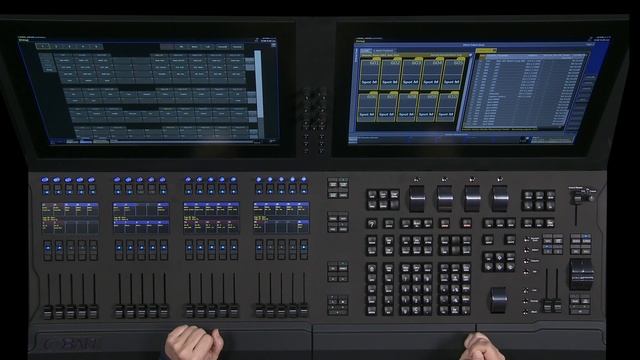Click first blue rotary knob in leftmost bank
Viewport: 640px width, 360px height.
pyautogui.click(x=45, y=180)
